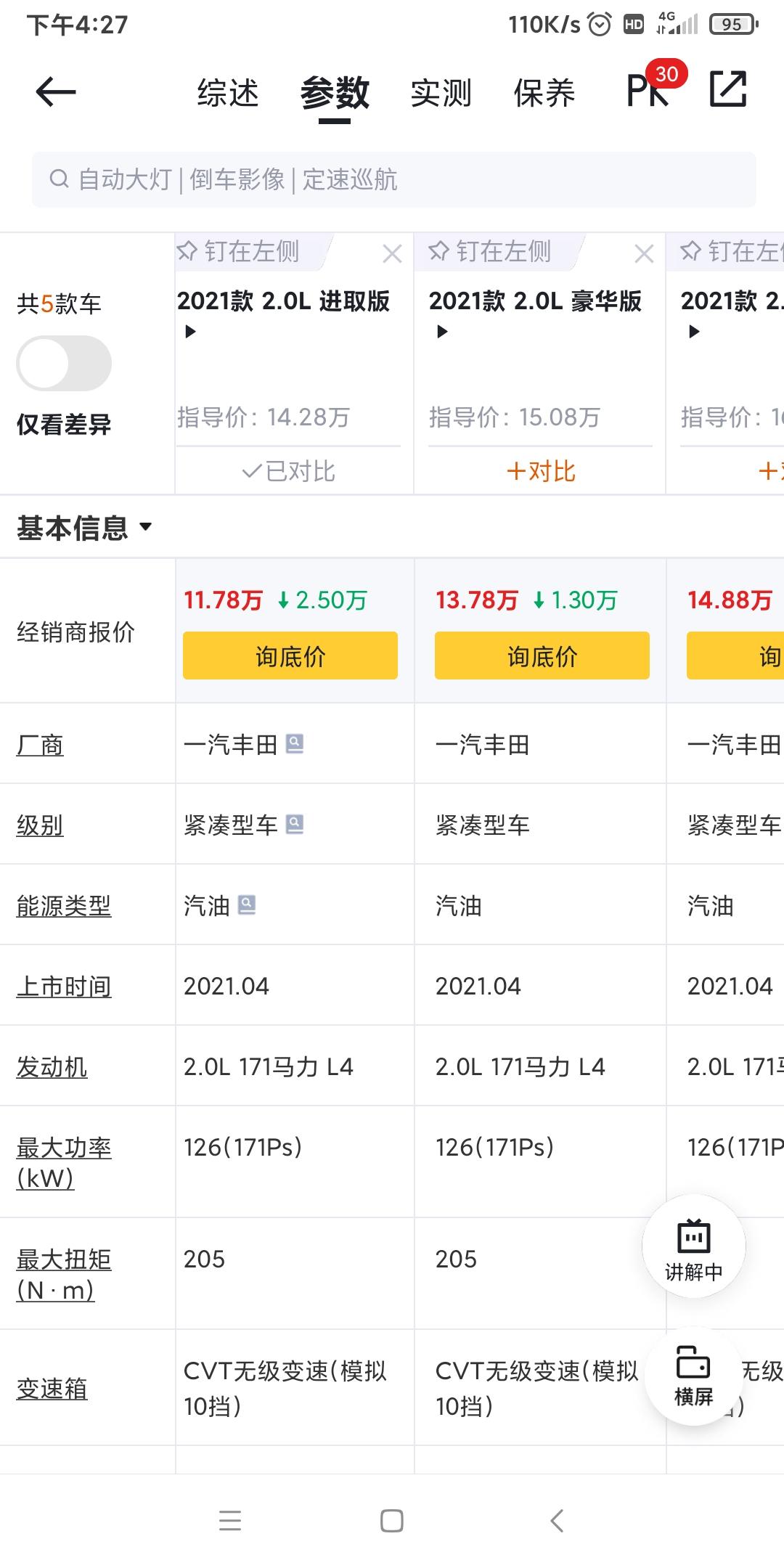This screenshot has width=784, height=1568.
Task: Tap the back arrow icon
Action: tap(56, 92)
